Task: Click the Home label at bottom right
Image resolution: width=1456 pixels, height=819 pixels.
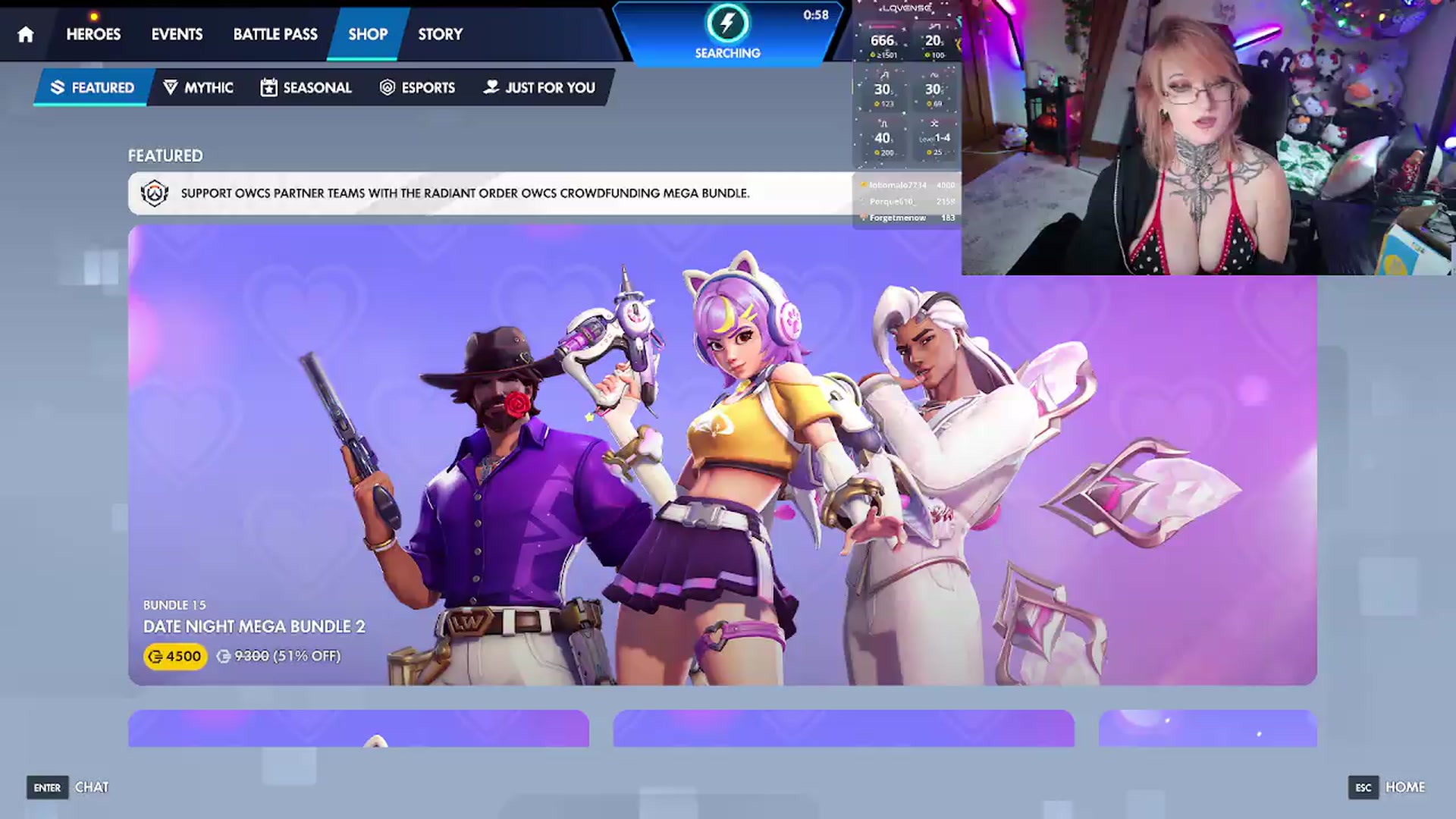Action: (1405, 787)
